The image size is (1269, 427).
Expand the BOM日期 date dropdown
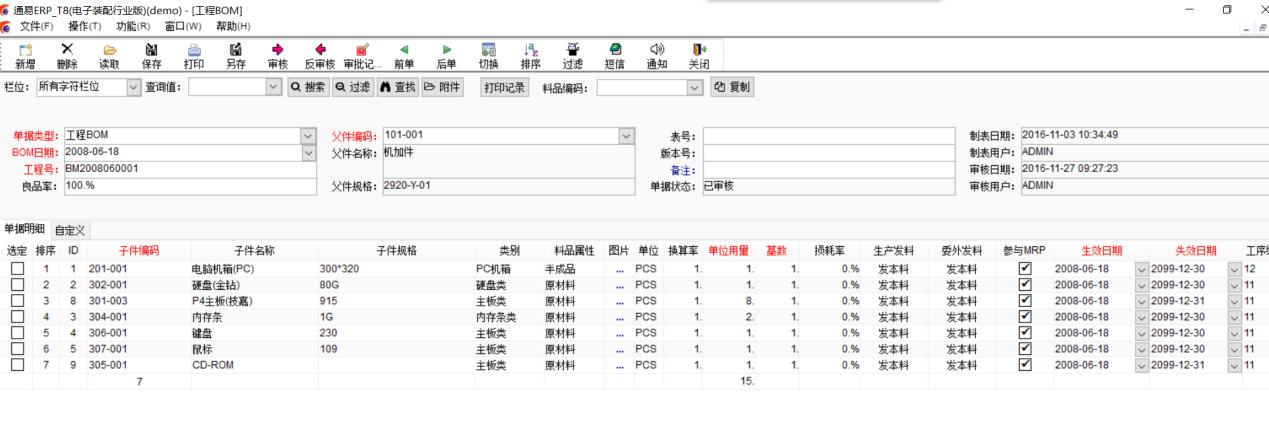coord(307,152)
